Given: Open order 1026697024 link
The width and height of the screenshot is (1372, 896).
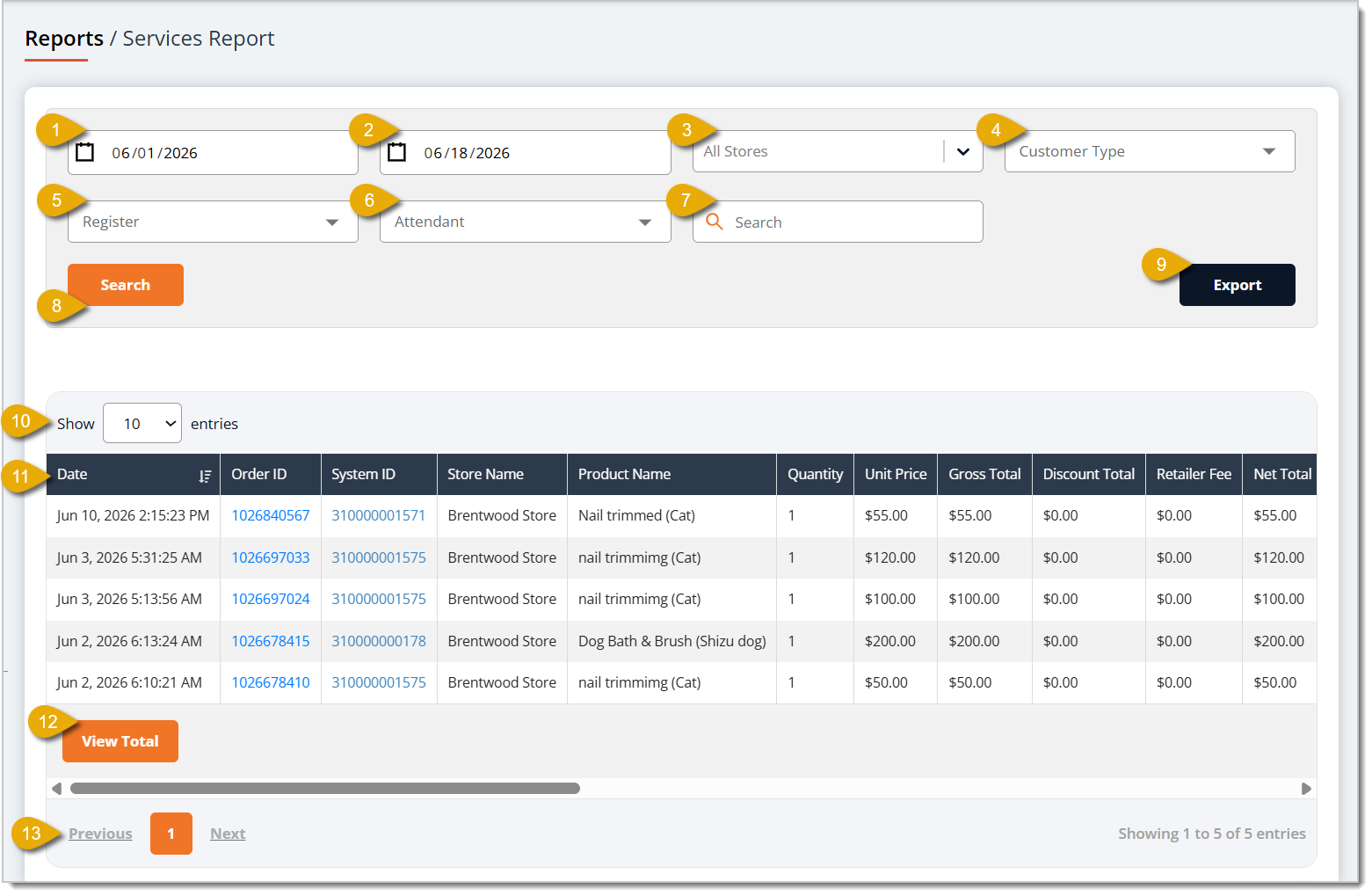Looking at the screenshot, I should click(271, 599).
